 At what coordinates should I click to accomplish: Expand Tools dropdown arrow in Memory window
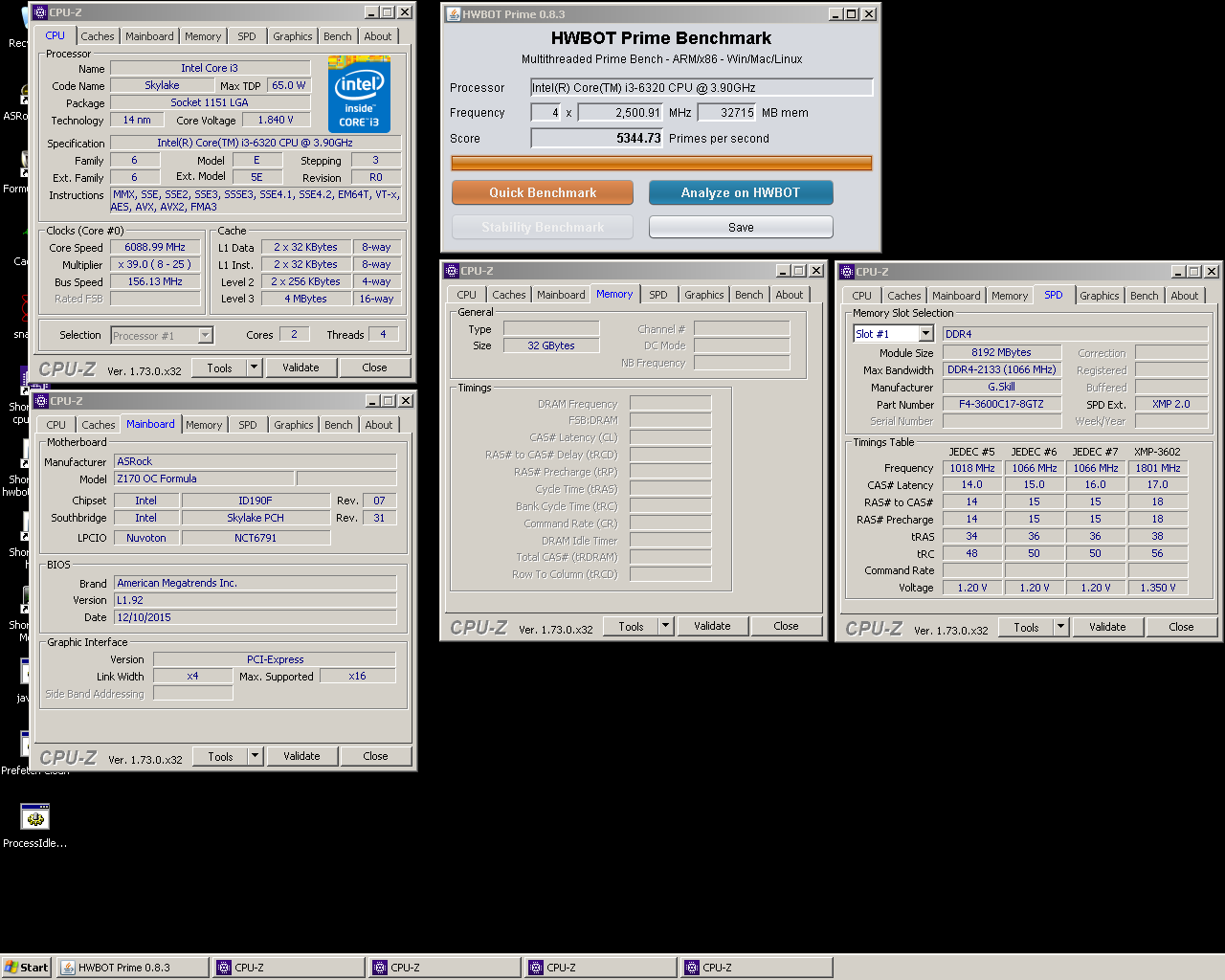point(665,626)
